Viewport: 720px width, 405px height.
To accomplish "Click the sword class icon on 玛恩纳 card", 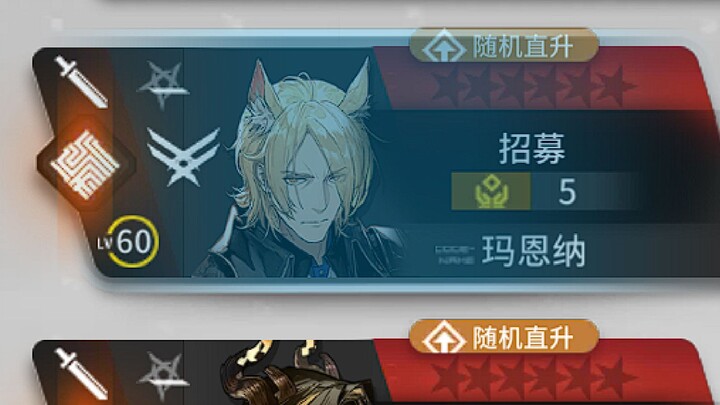I will tap(81, 82).
